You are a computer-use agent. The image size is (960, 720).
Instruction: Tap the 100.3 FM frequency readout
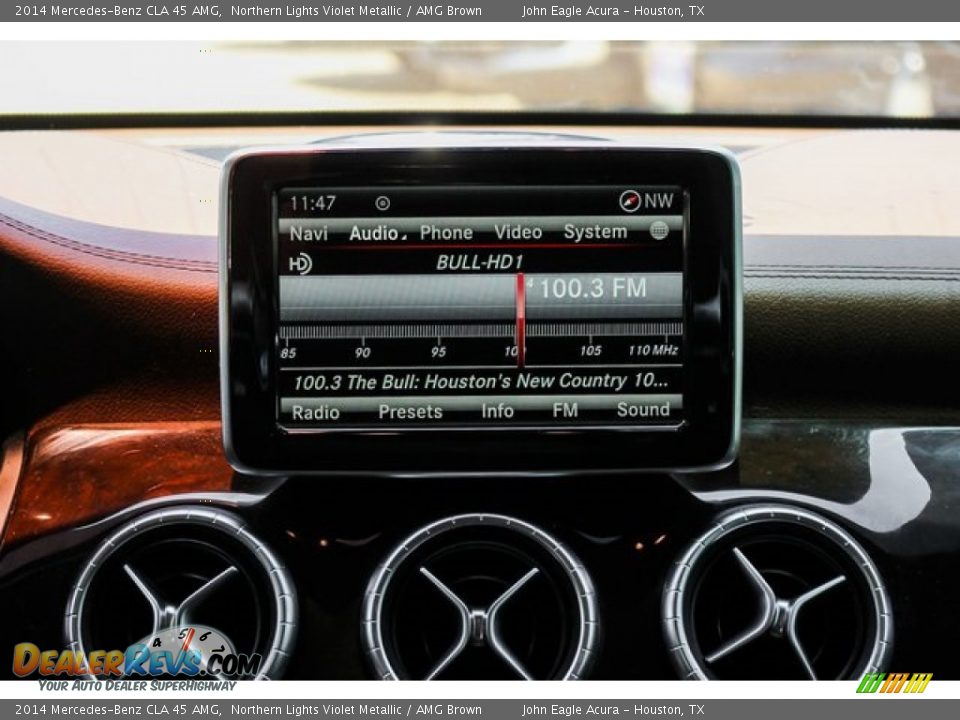[x=592, y=289]
